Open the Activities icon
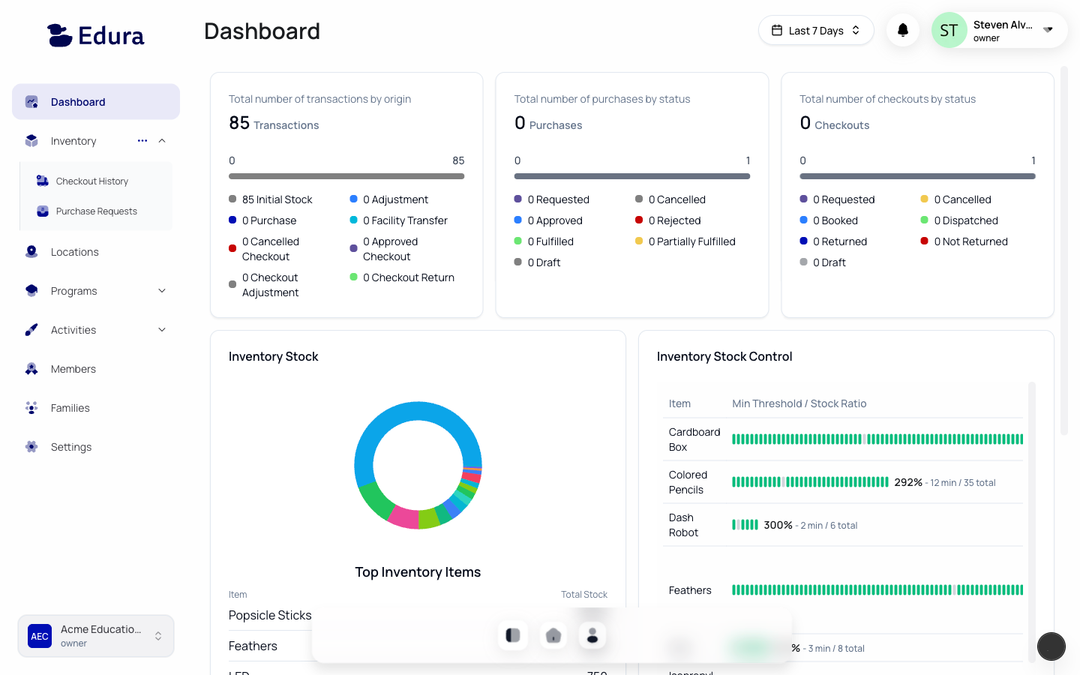The image size is (1080, 675). point(33,329)
